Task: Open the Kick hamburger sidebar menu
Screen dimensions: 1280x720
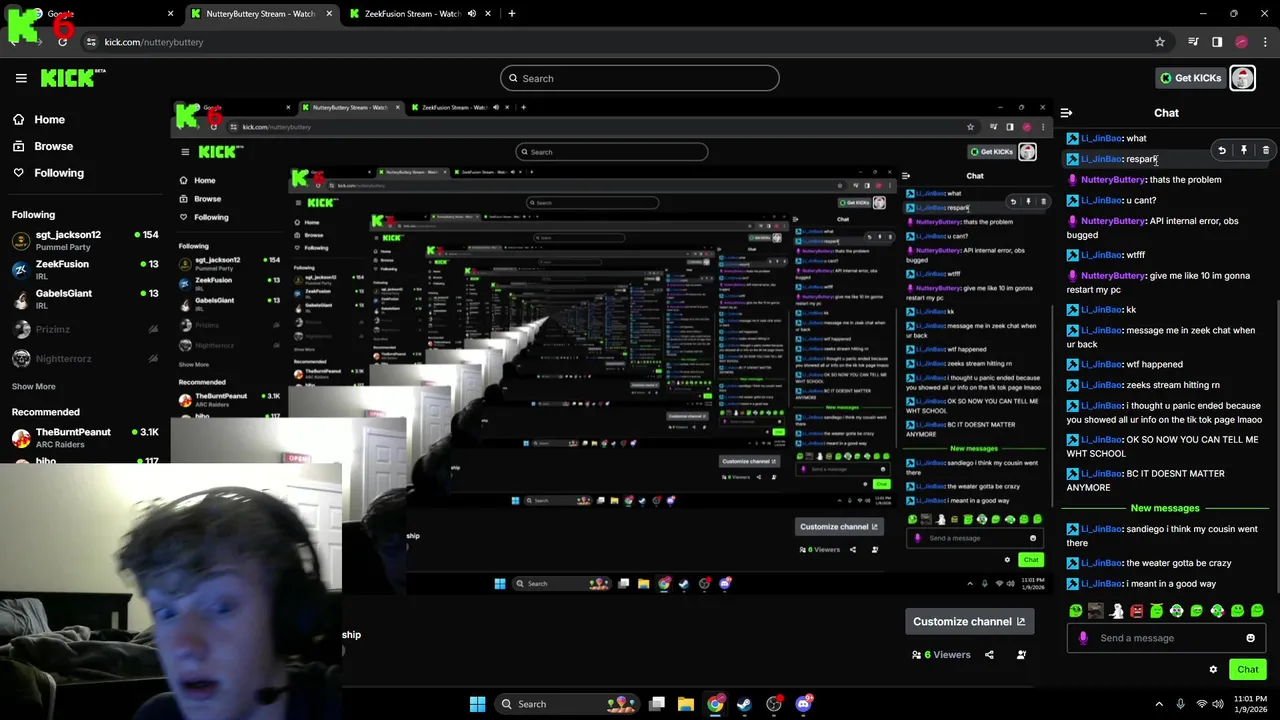Action: [x=21, y=78]
